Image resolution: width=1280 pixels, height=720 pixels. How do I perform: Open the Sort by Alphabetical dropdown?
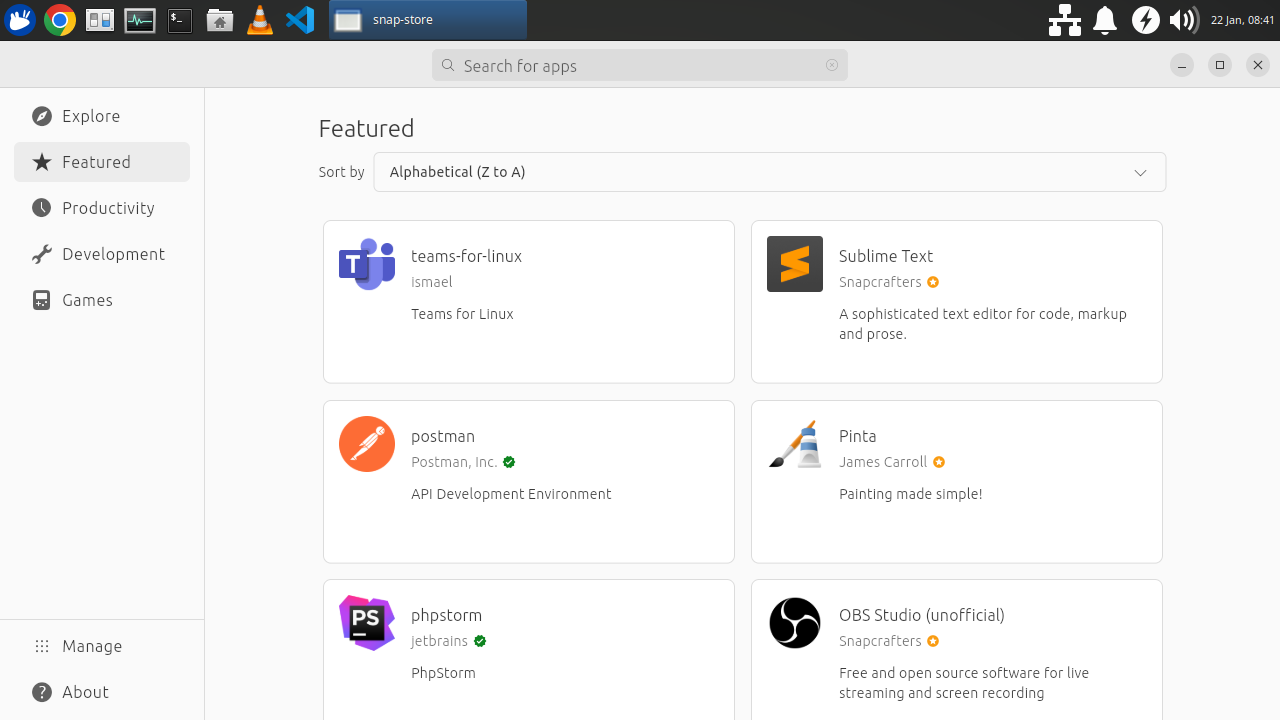point(769,172)
